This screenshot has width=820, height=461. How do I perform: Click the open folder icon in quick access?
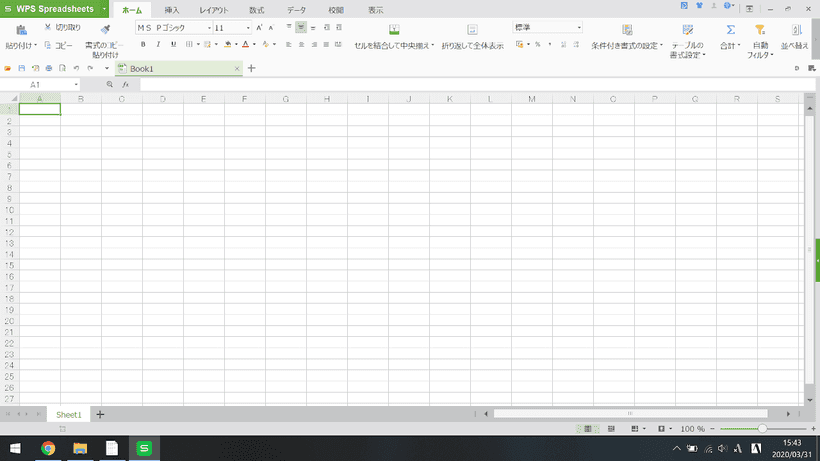pyautogui.click(x=7, y=68)
